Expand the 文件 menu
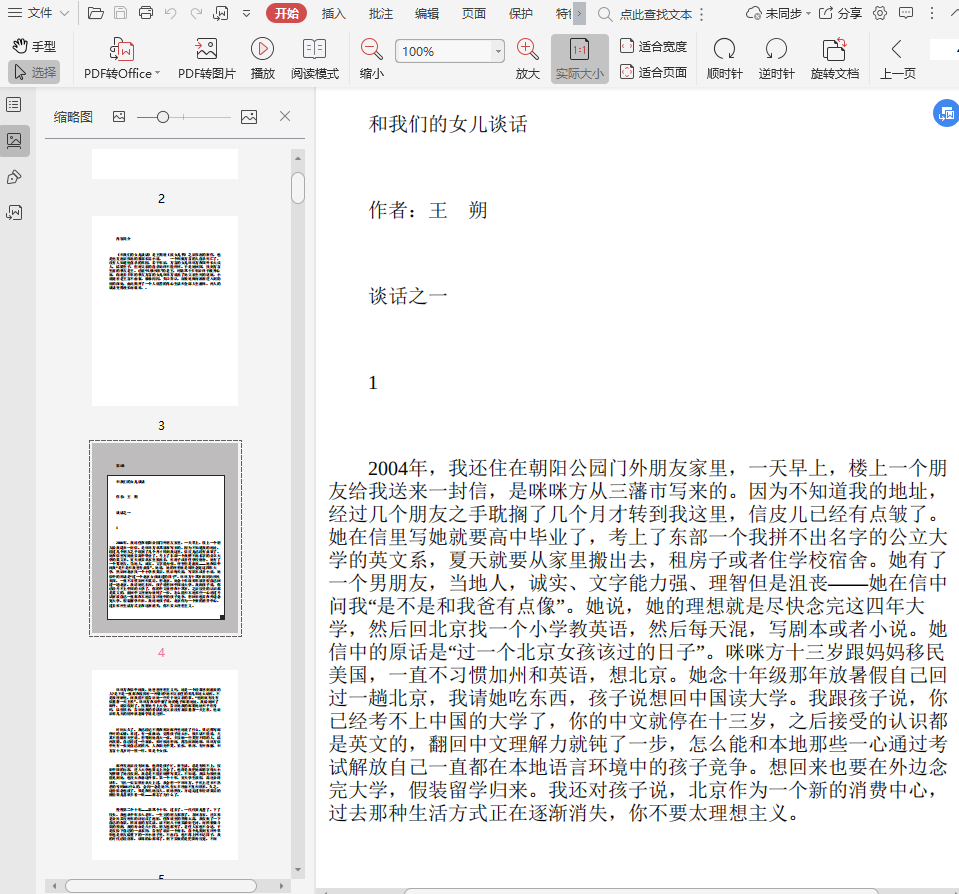 click(x=38, y=13)
